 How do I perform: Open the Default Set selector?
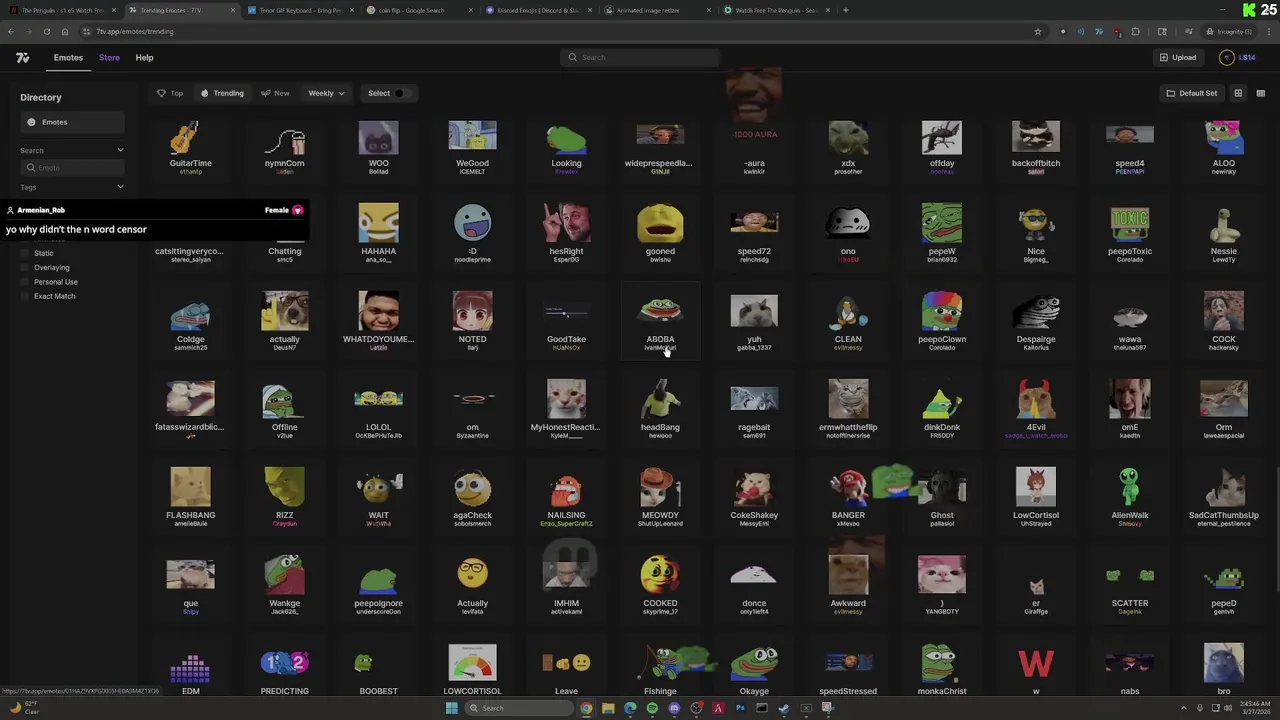tap(1191, 93)
